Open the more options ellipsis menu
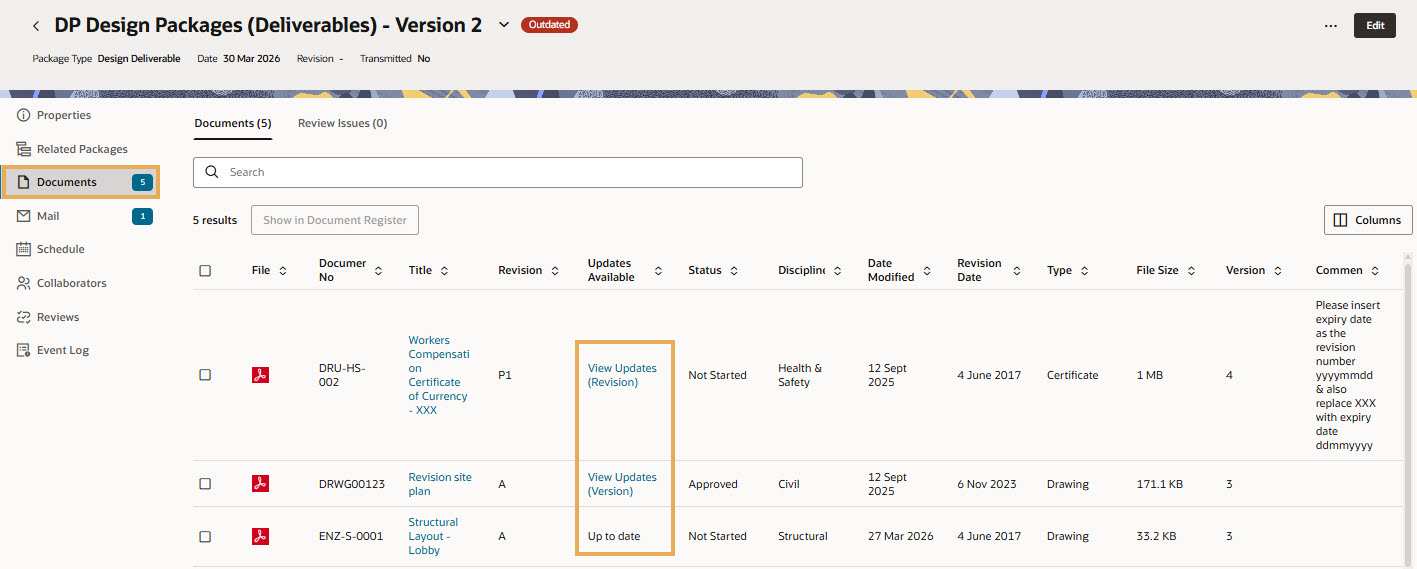The width and height of the screenshot is (1417, 569). pos(1330,26)
